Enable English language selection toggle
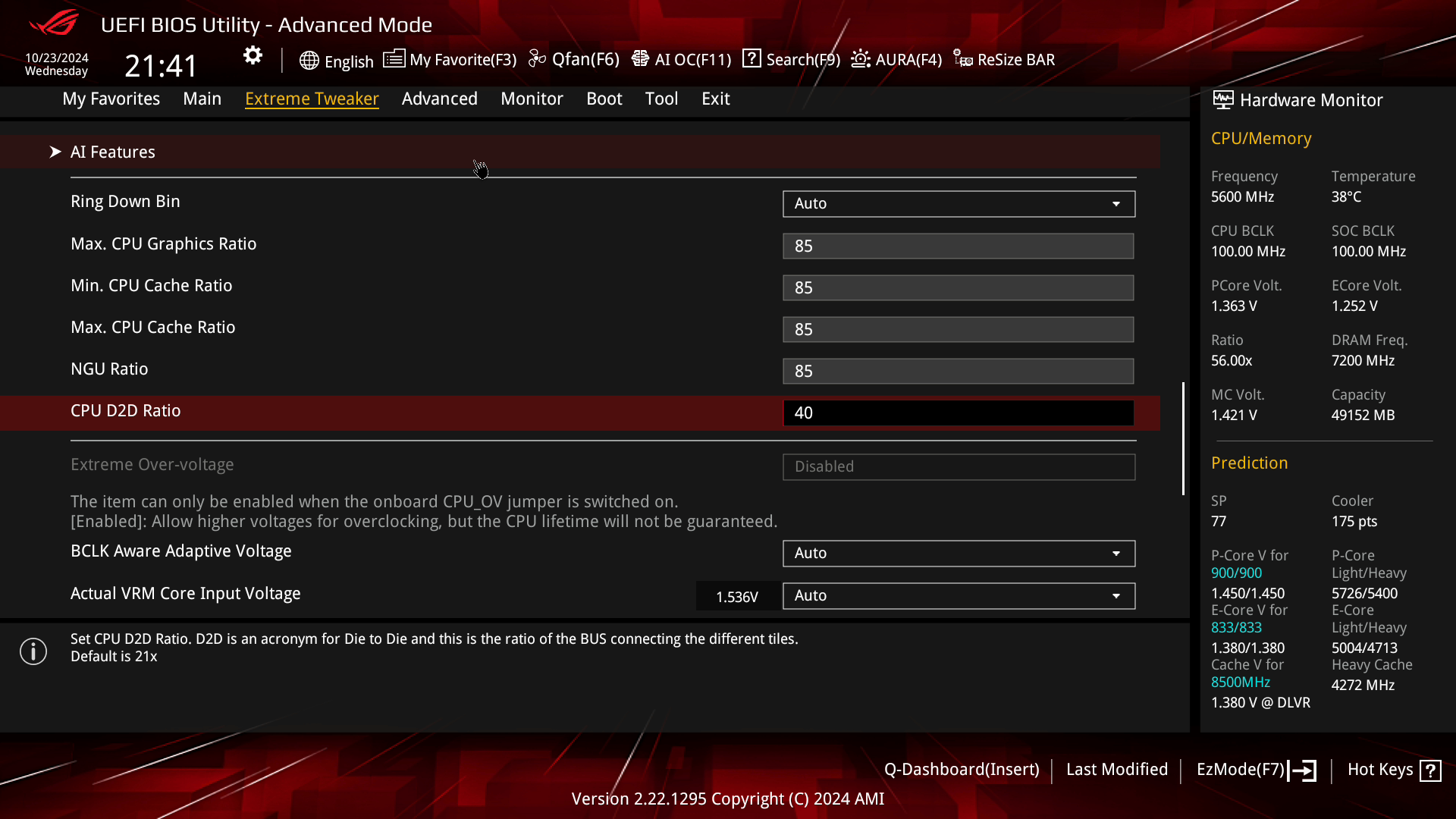1456x819 pixels. click(335, 59)
